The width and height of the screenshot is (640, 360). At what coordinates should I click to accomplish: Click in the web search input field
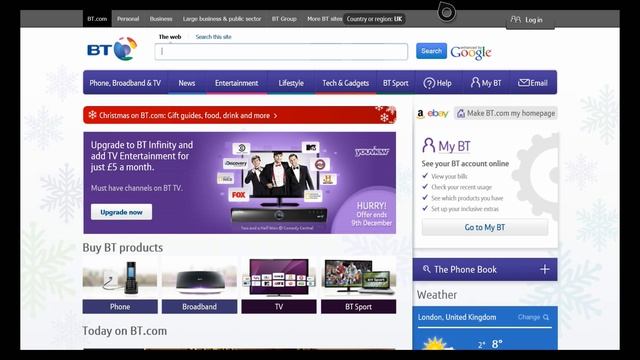[281, 52]
